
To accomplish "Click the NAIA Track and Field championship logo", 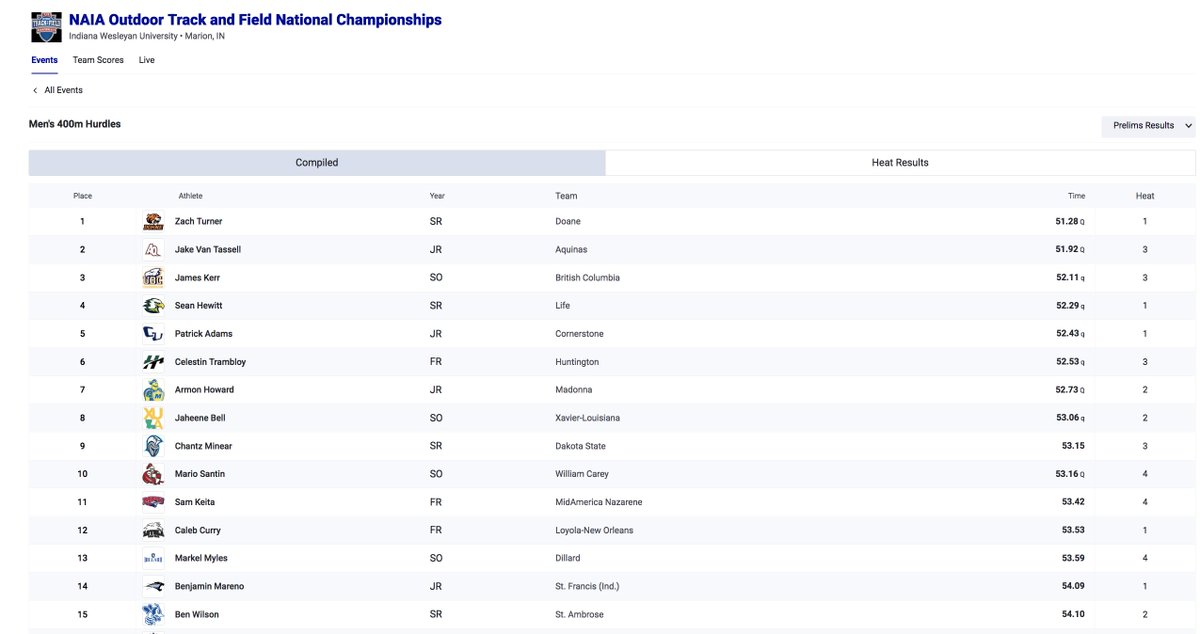I will [46, 27].
